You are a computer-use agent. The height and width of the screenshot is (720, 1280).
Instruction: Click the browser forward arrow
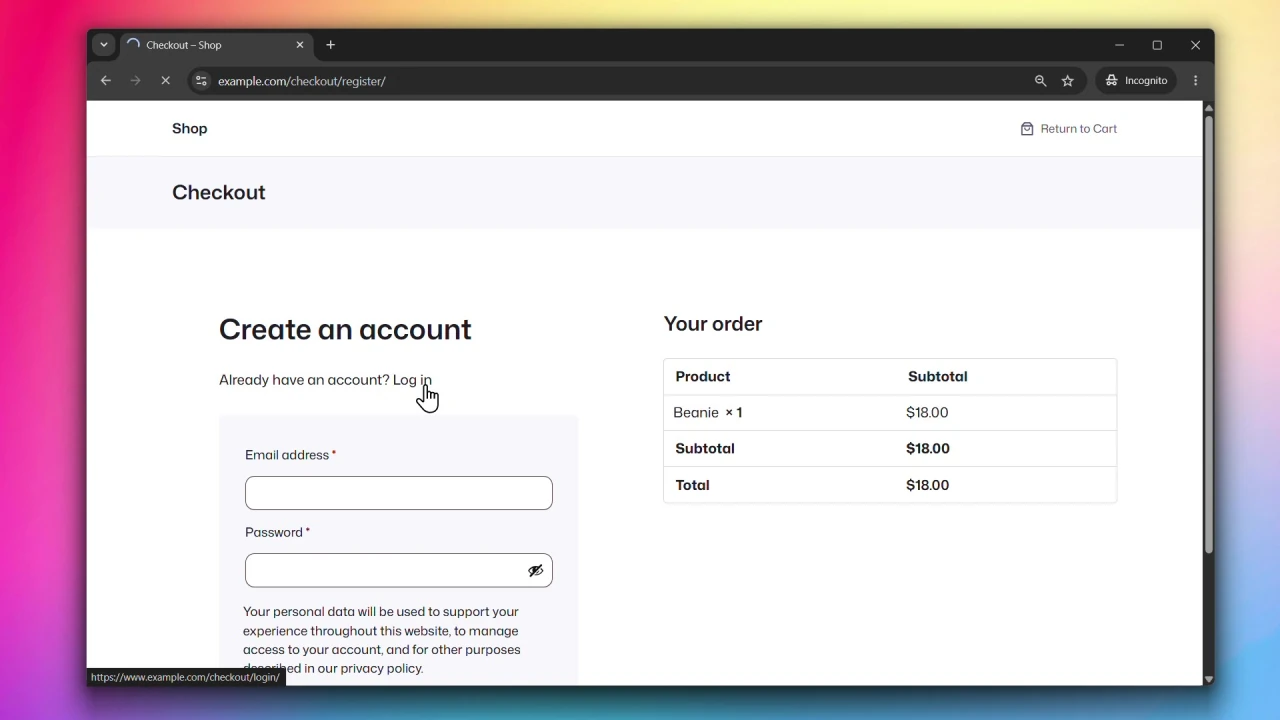[136, 81]
